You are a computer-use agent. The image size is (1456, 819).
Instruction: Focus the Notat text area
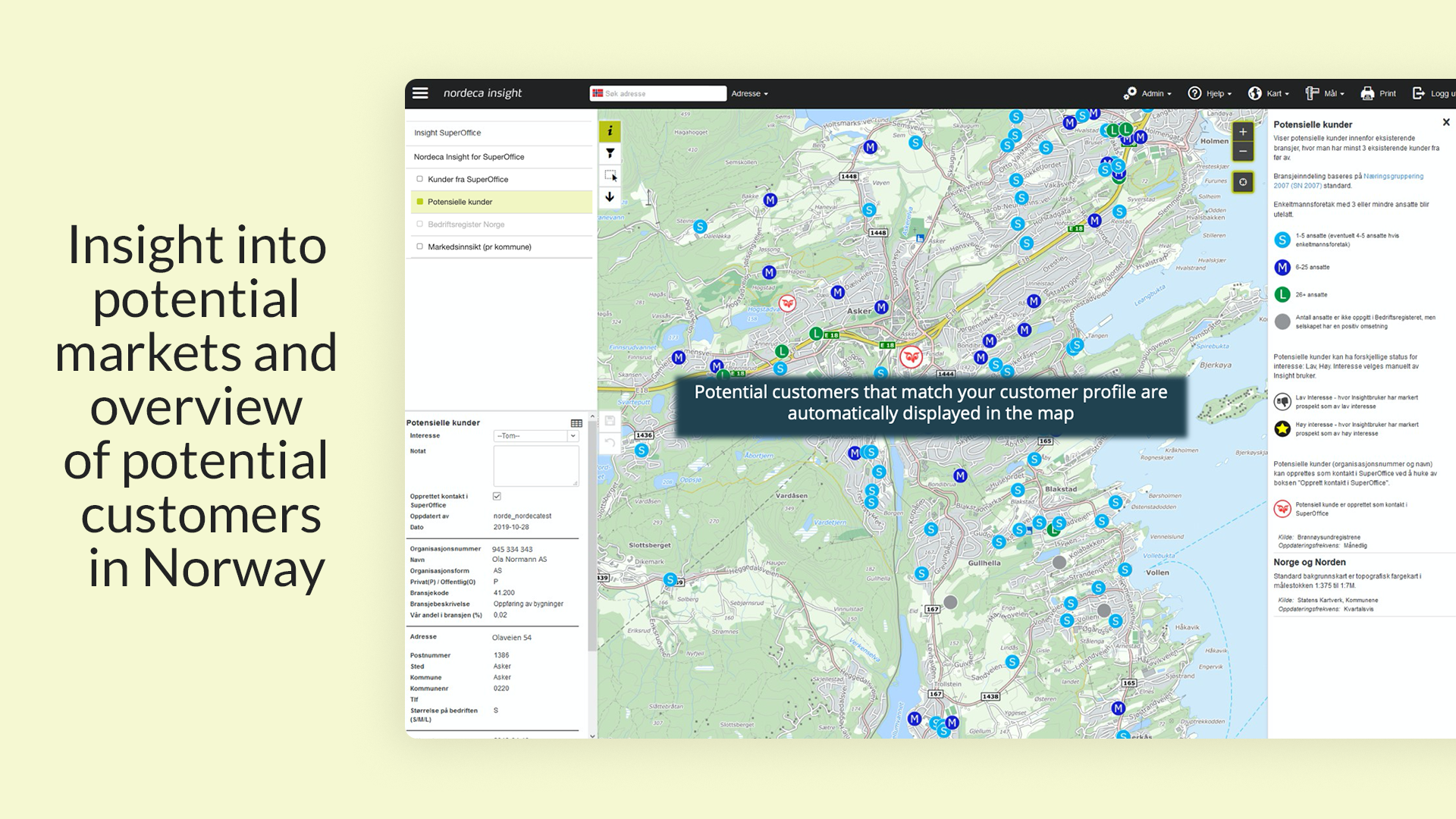(536, 466)
